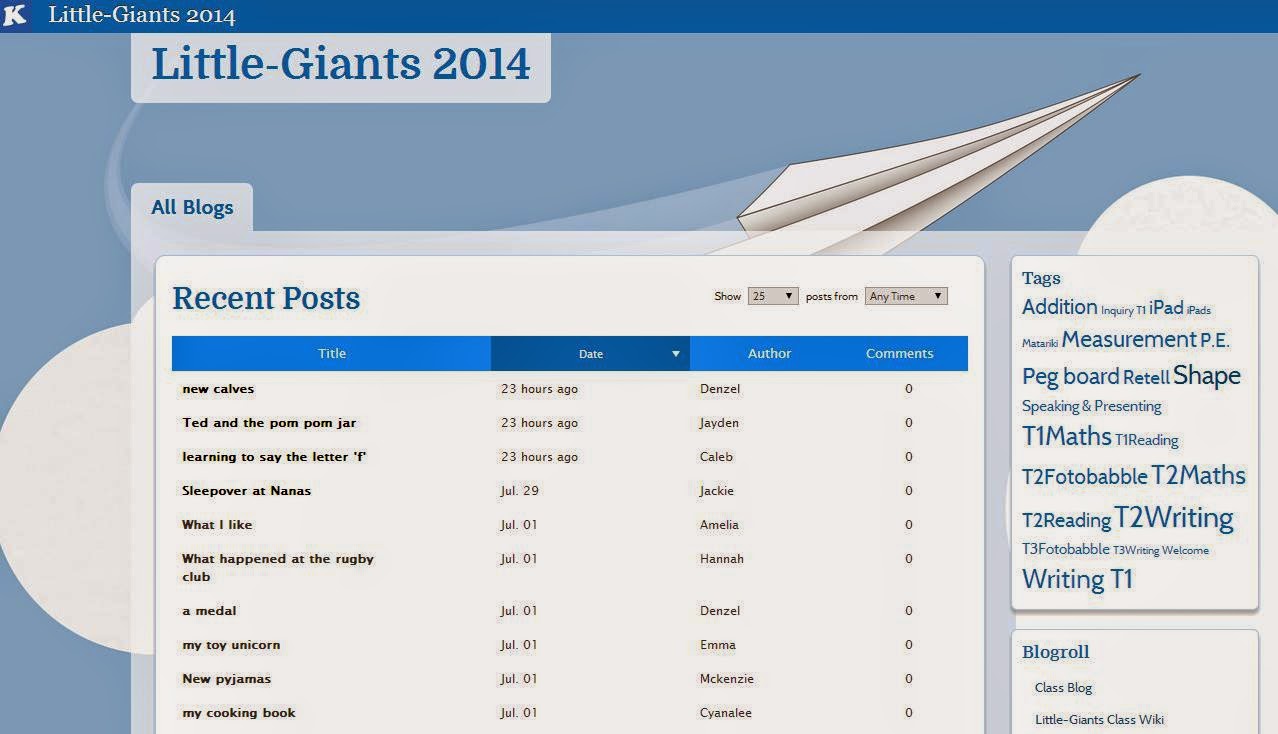Viewport: 1278px width, 734px height.
Task: Switch to the All Blogs tab
Action: [192, 207]
